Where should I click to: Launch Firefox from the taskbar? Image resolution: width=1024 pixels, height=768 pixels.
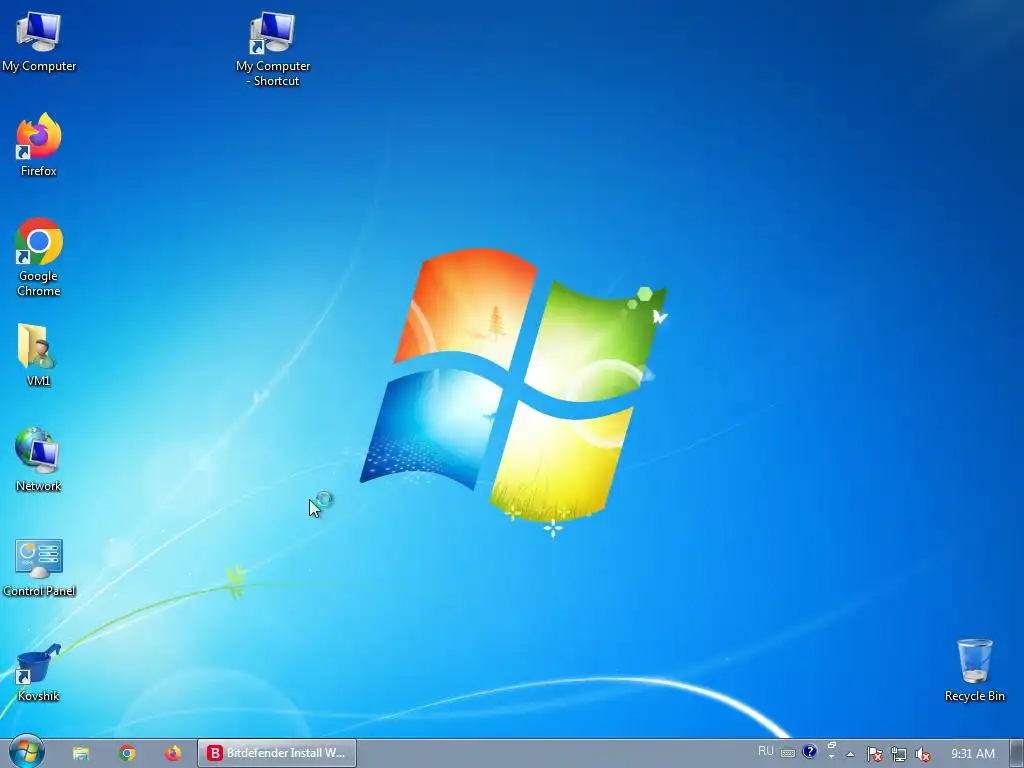tap(173, 754)
